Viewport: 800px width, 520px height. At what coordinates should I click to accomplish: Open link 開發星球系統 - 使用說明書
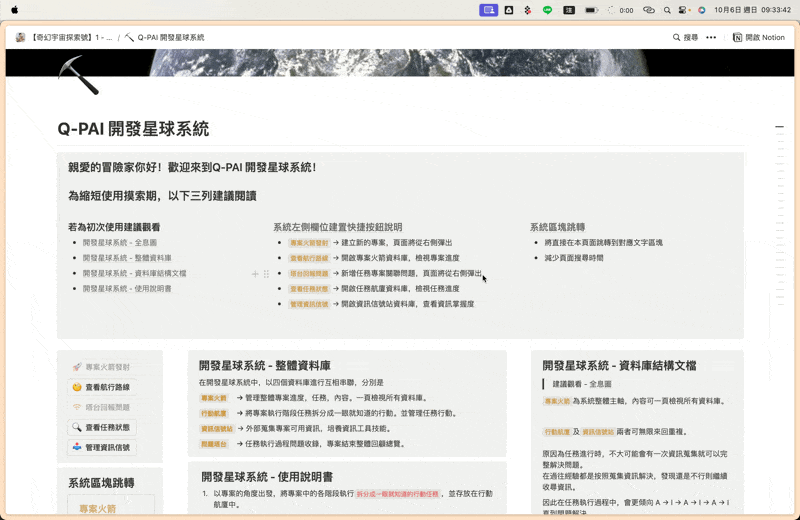coord(127,289)
